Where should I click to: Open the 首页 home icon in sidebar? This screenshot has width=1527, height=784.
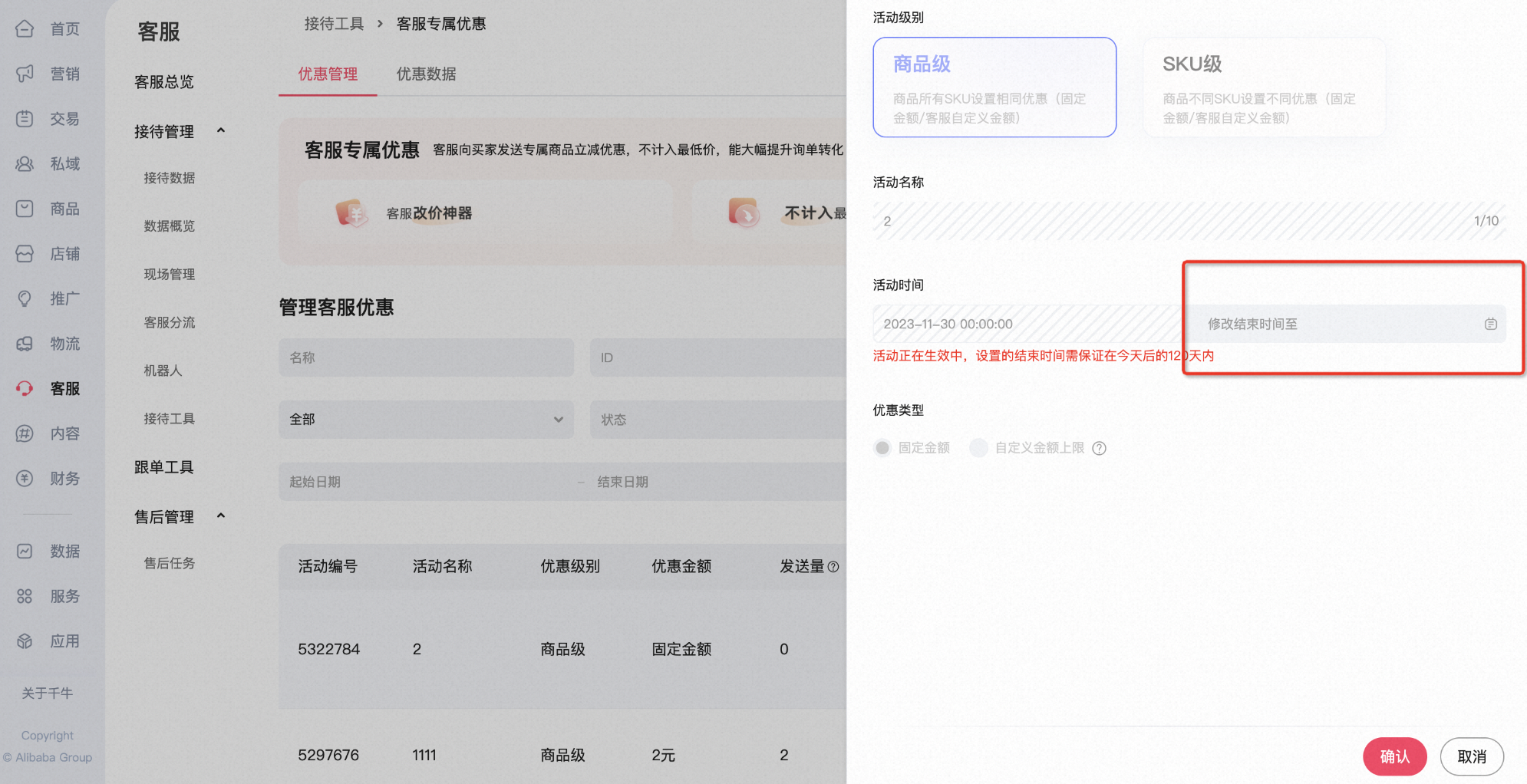(x=25, y=29)
